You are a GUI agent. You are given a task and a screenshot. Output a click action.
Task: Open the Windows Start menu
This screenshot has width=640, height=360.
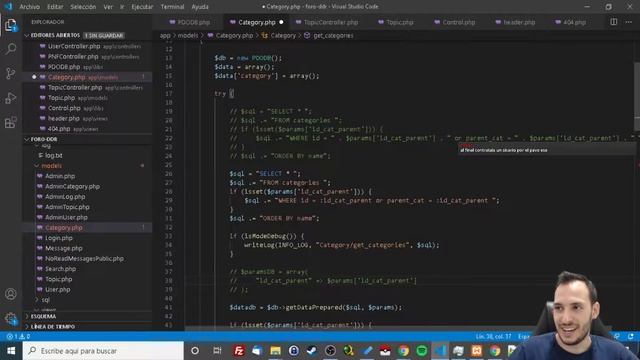point(11,351)
